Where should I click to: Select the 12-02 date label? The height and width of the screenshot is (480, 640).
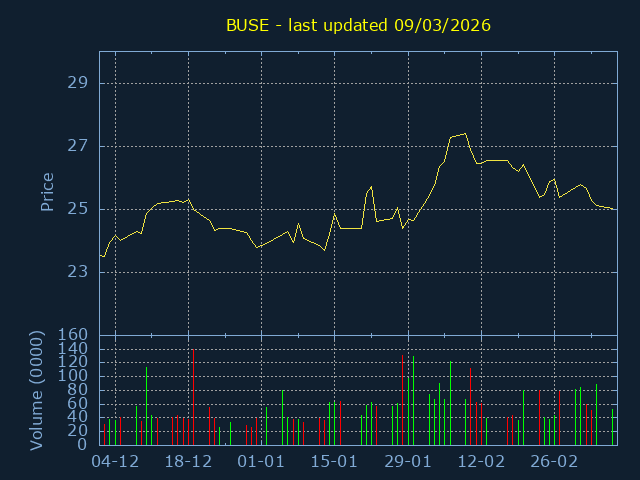(481, 462)
